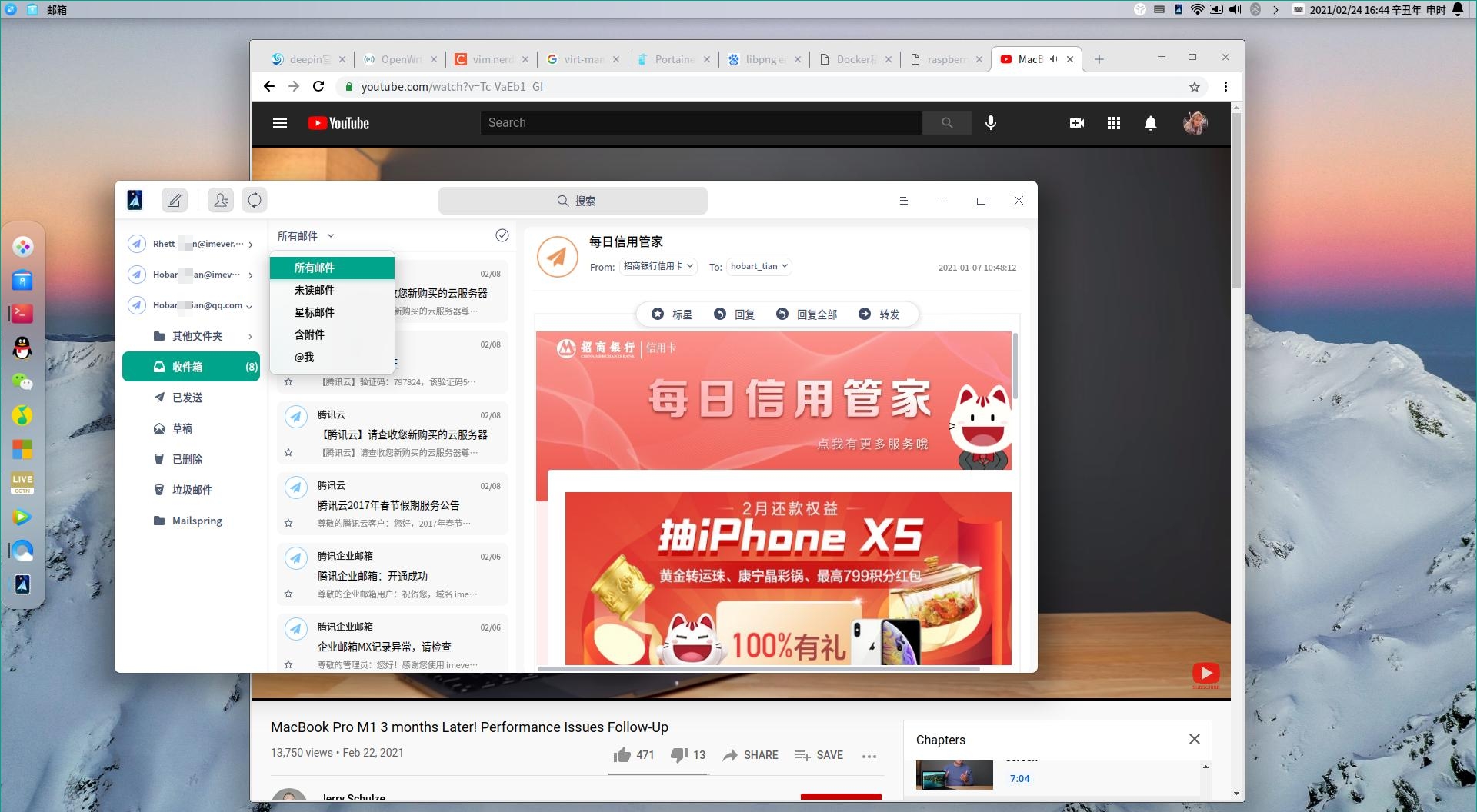The height and width of the screenshot is (812, 1477).
Task: Jump to the 7:04 chapter timestamp
Action: [x=1020, y=778]
